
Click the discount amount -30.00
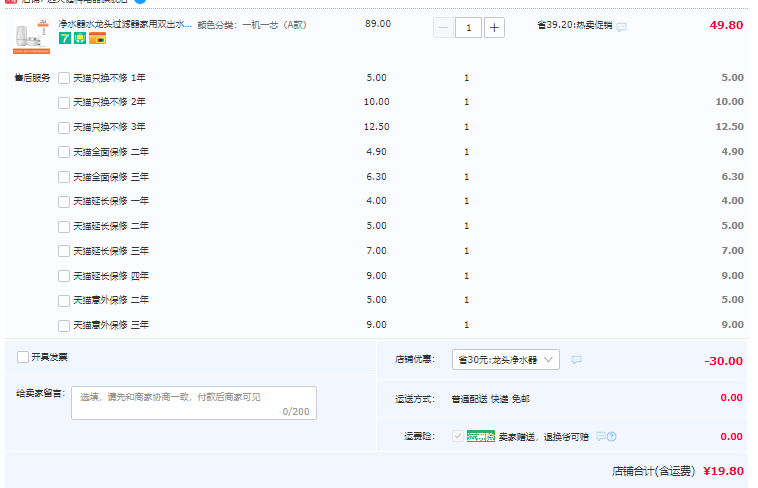pos(724,361)
